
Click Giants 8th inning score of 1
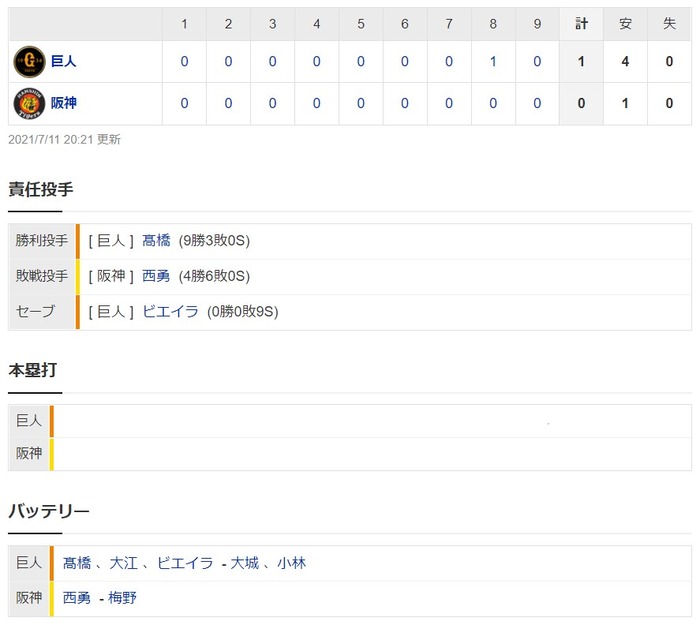pos(493,62)
